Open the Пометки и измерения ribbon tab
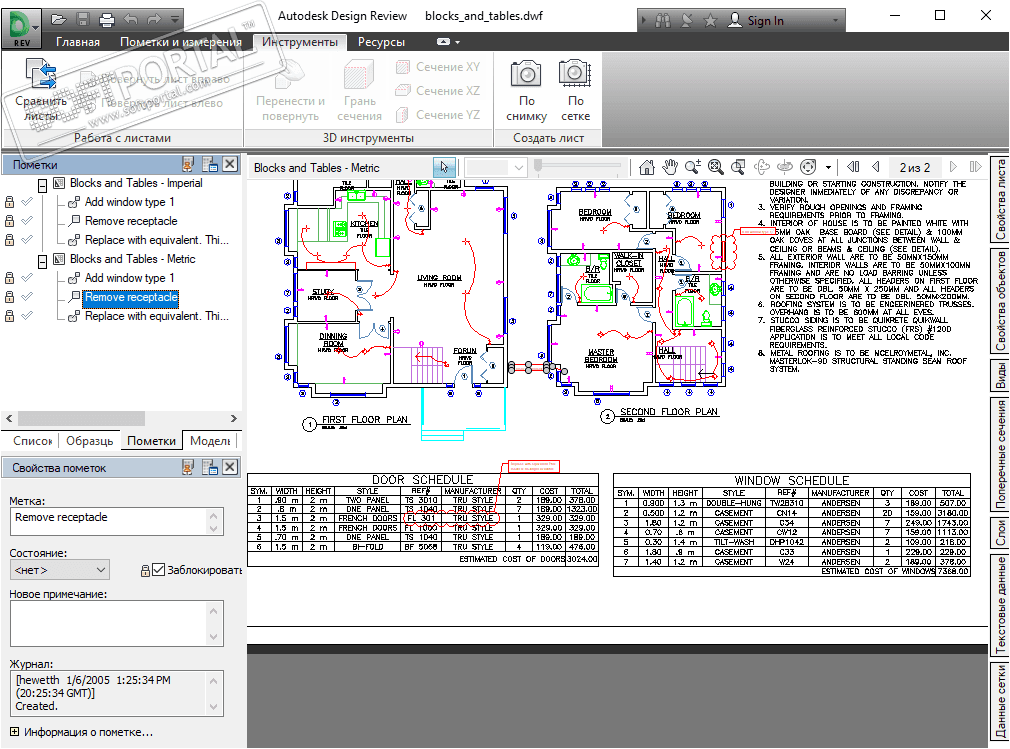Viewport: 1010px width, 749px height. click(180, 42)
